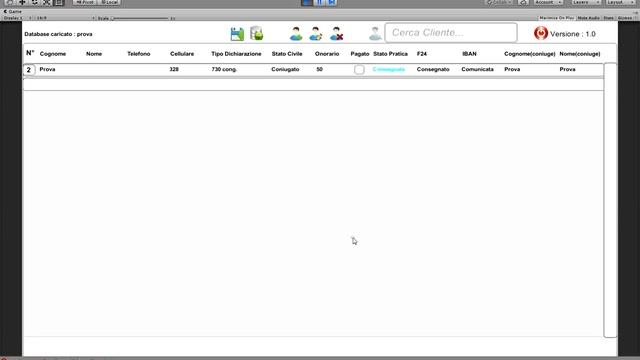Click 'Database caricato : prova' label
This screenshot has width=640, height=360.
coord(58,34)
